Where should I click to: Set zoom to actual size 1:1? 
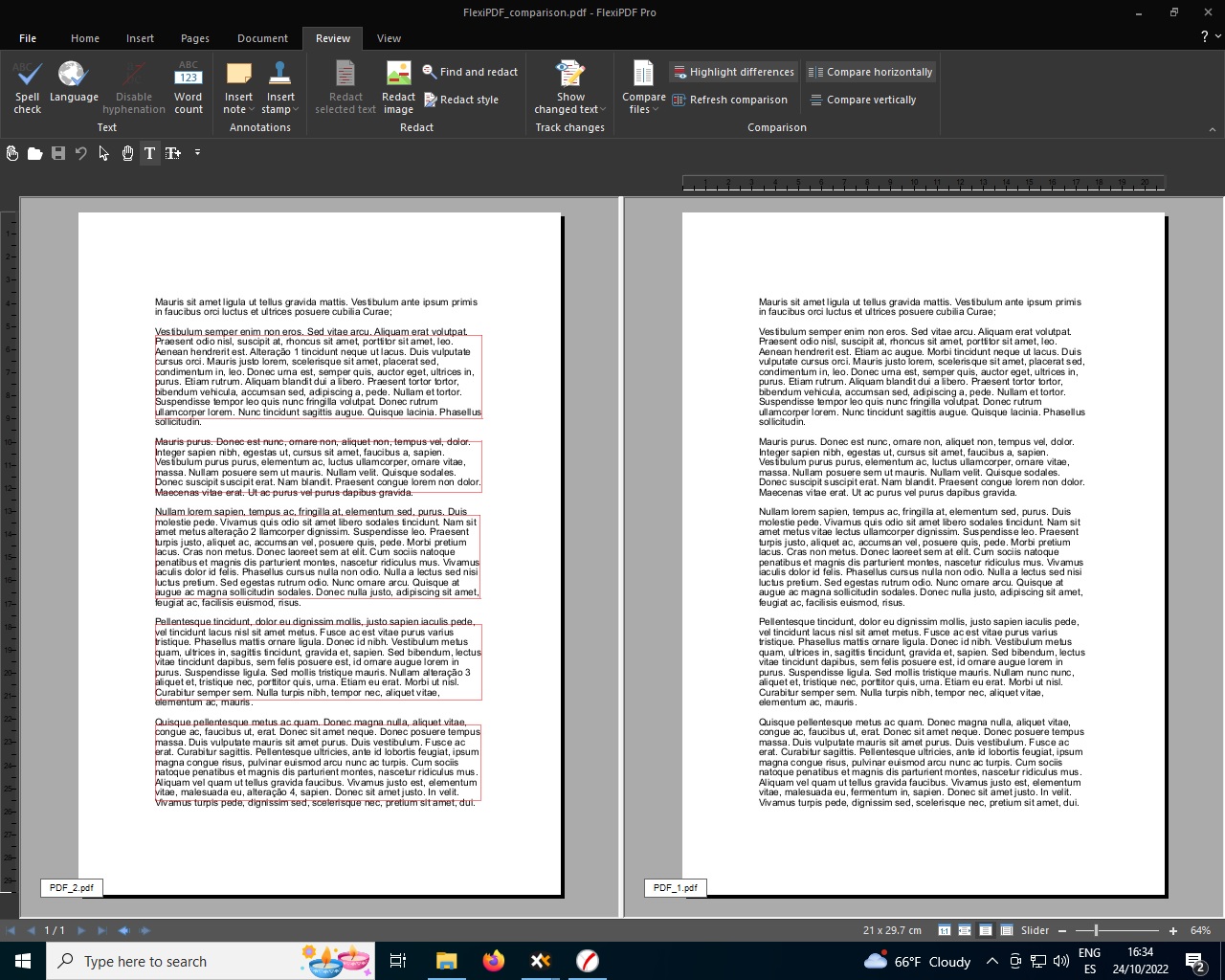[944, 930]
